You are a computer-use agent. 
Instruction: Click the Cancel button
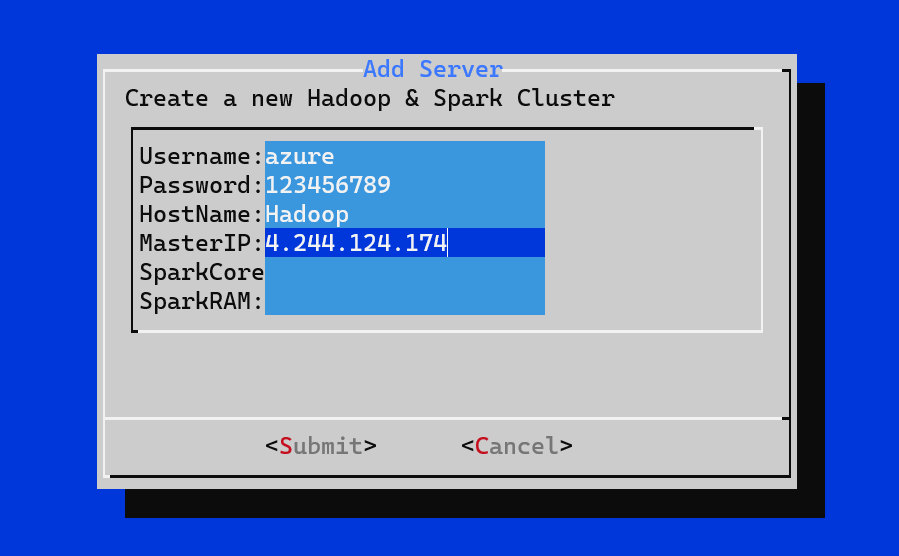pyautogui.click(x=517, y=446)
